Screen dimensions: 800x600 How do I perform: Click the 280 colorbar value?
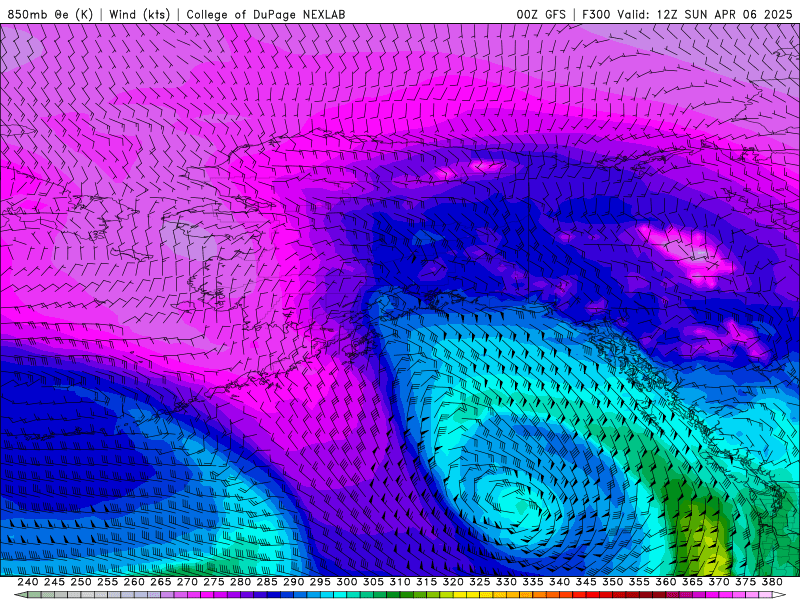[x=240, y=582]
